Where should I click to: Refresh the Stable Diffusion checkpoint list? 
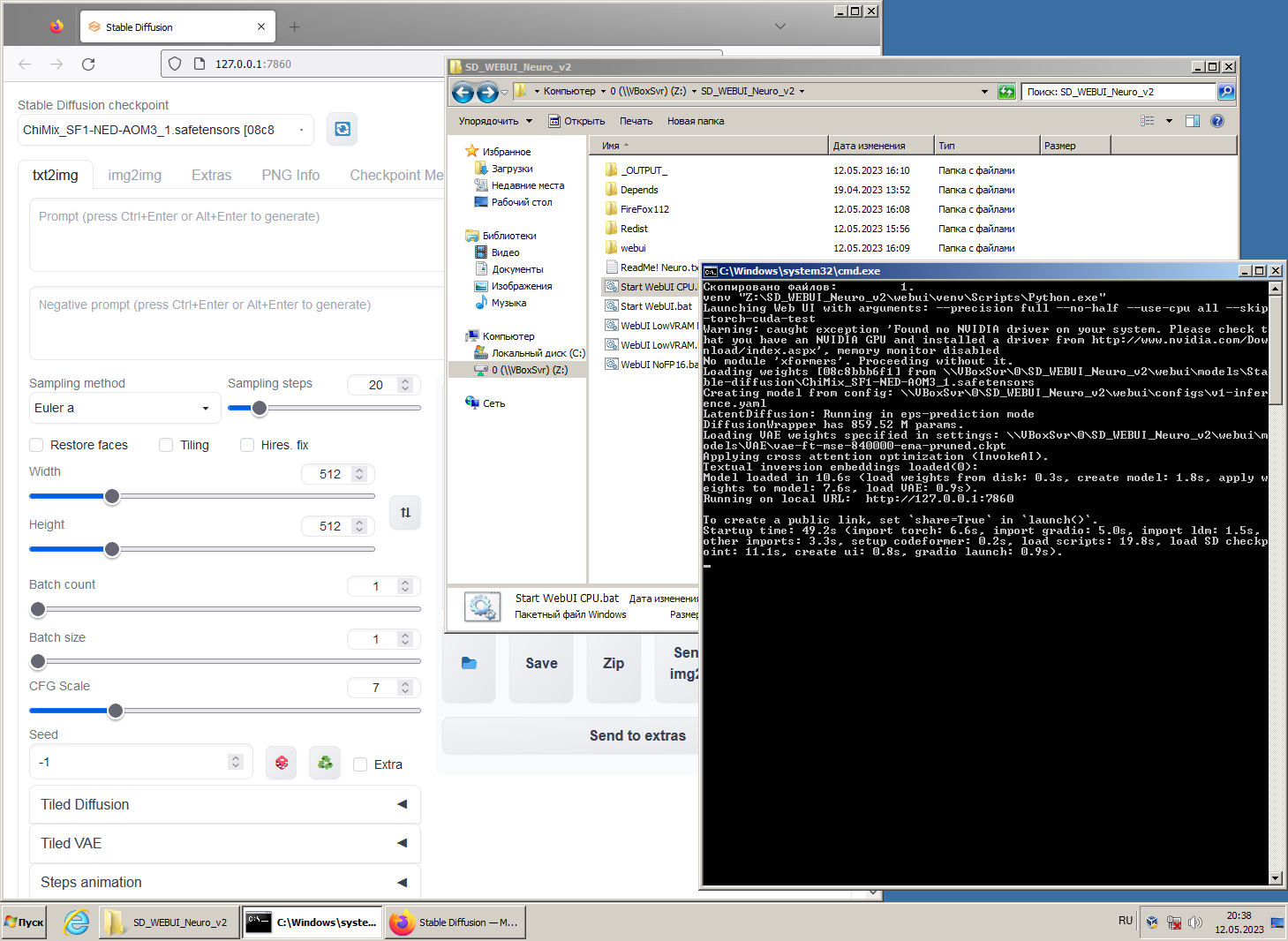pyautogui.click(x=343, y=129)
